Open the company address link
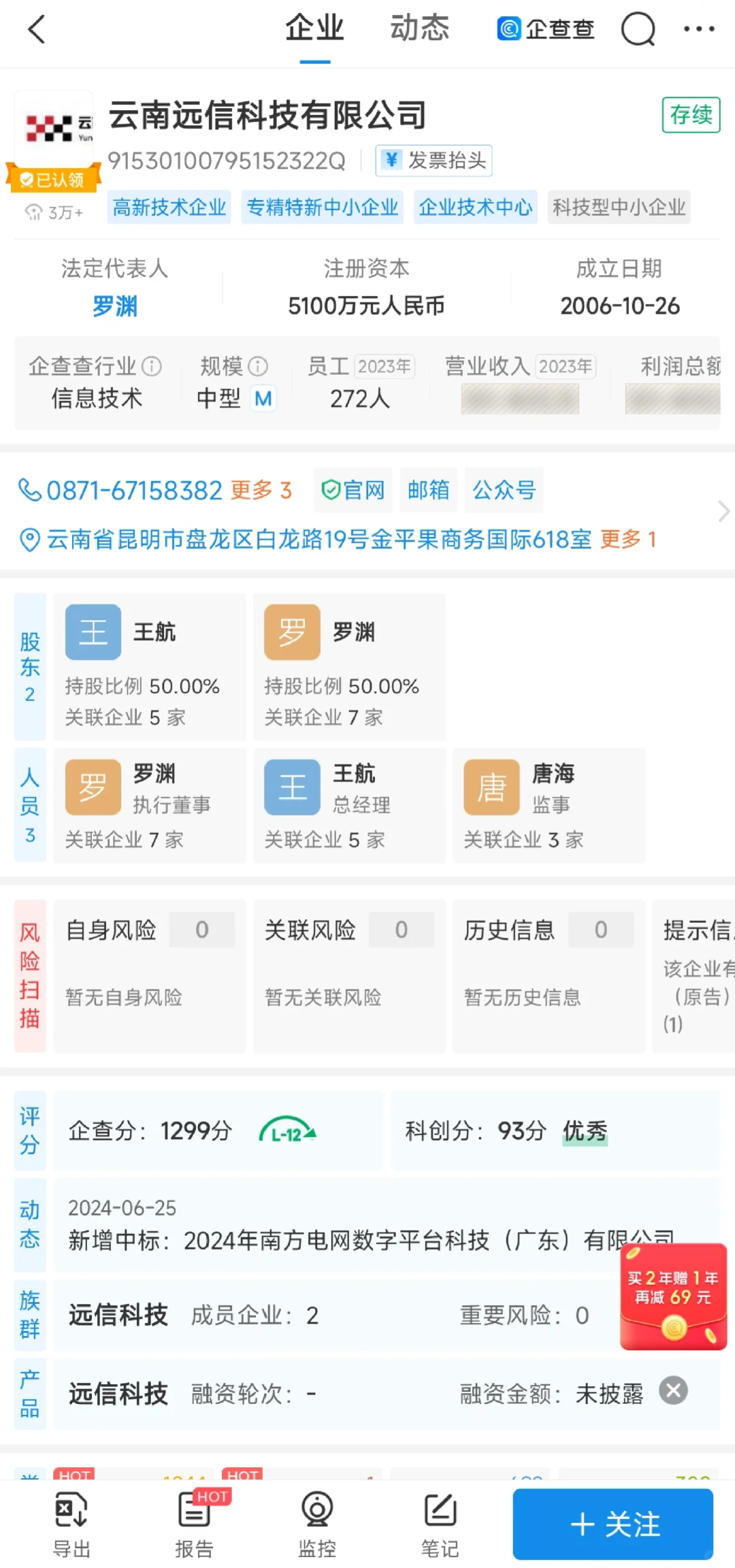This screenshot has width=735, height=1568. click(319, 540)
